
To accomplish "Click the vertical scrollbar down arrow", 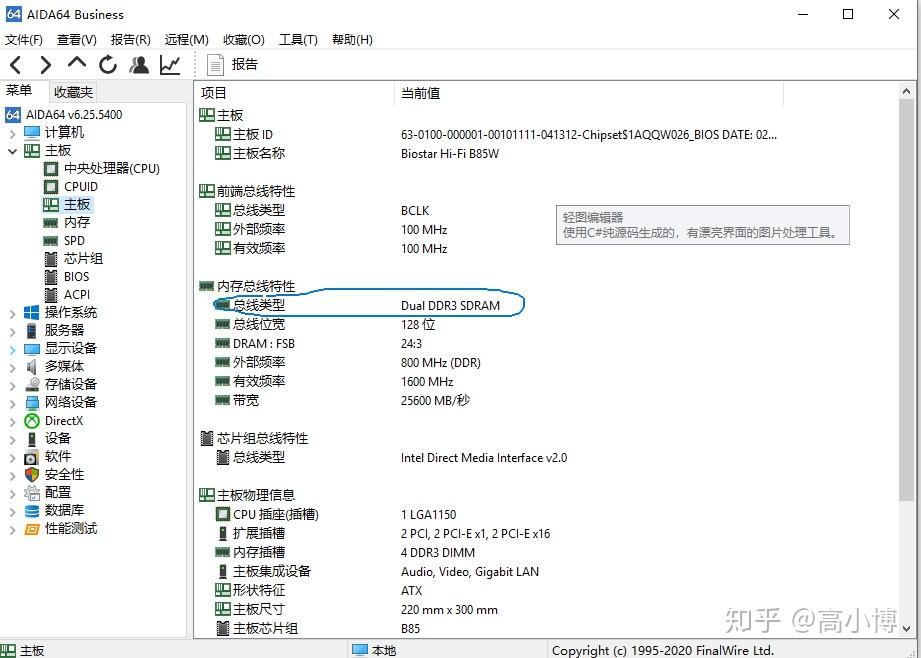I will point(906,628).
